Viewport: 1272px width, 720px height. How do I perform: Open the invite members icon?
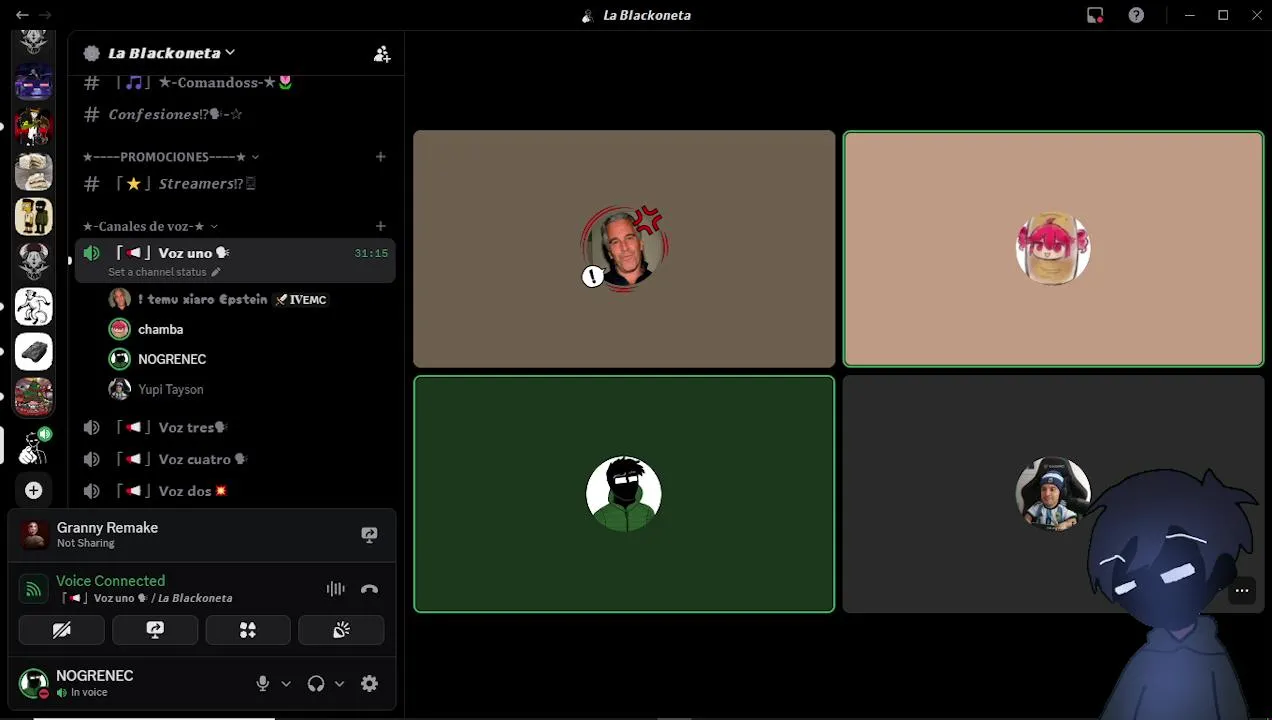coord(381,54)
